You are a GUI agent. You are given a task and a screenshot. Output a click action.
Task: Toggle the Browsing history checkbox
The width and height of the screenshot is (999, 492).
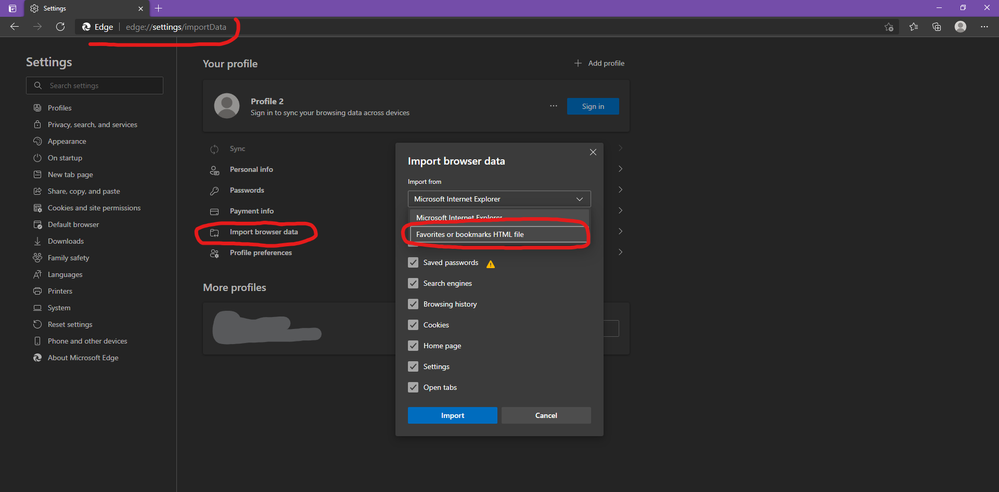413,304
